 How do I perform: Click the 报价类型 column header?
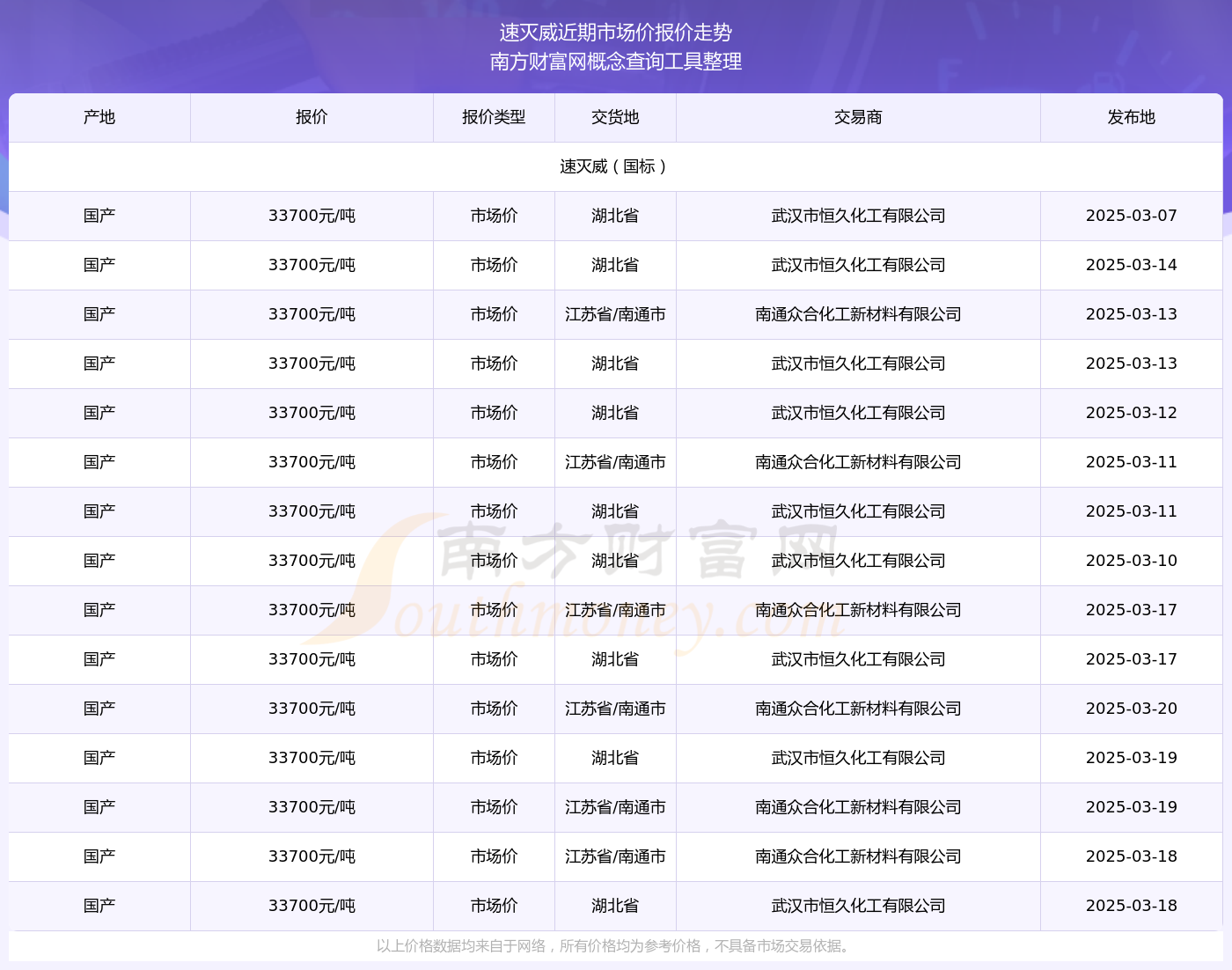pyautogui.click(x=494, y=117)
